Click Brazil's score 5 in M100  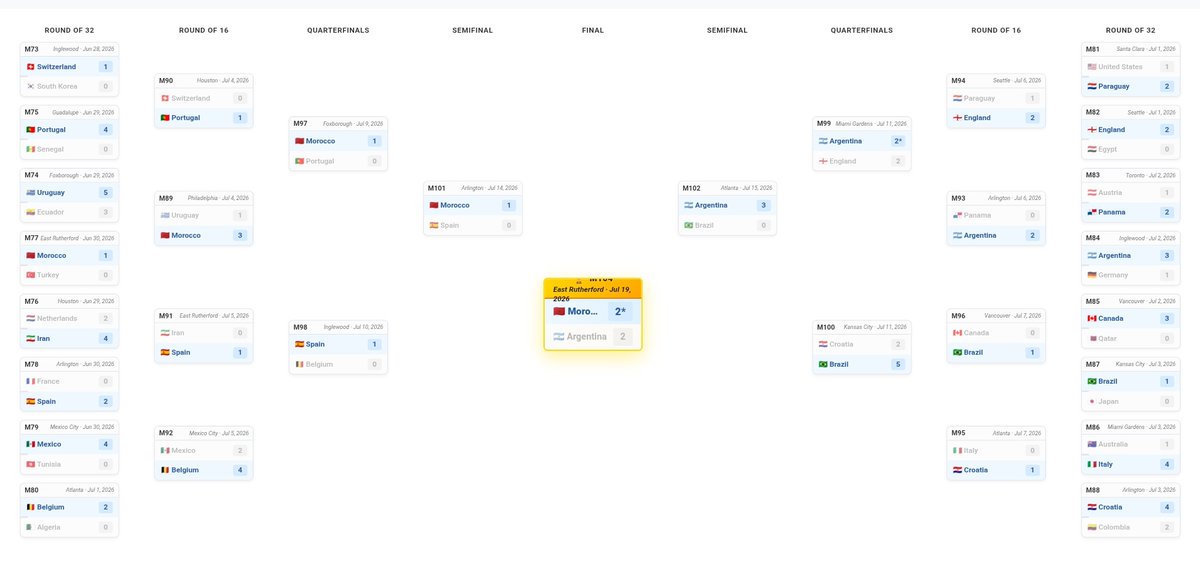[898, 364]
